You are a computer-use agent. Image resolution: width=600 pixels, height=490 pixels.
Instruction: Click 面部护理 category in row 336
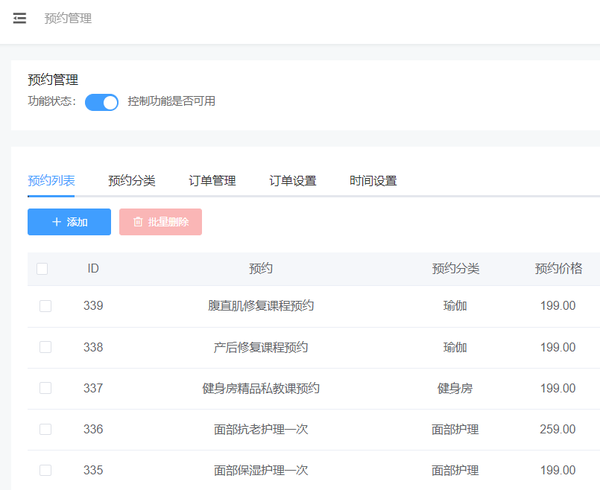click(x=455, y=429)
